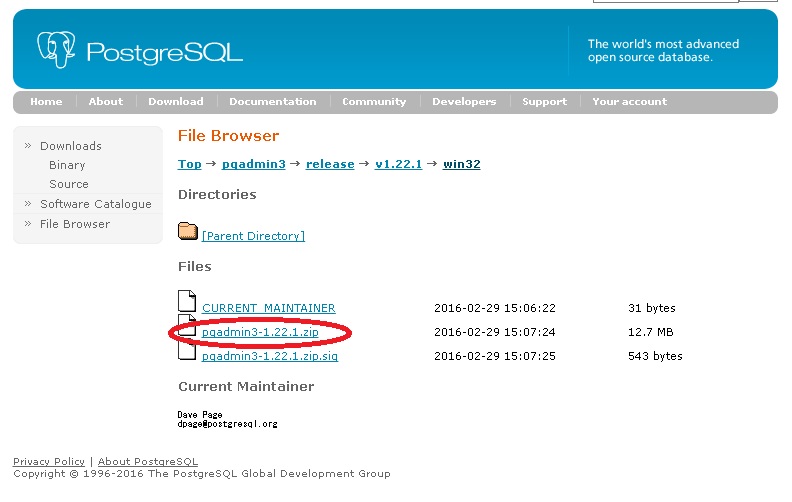Screen dimensions: 792x502
Task: Expand the Downloads sidebar item
Action: click(x=70, y=146)
